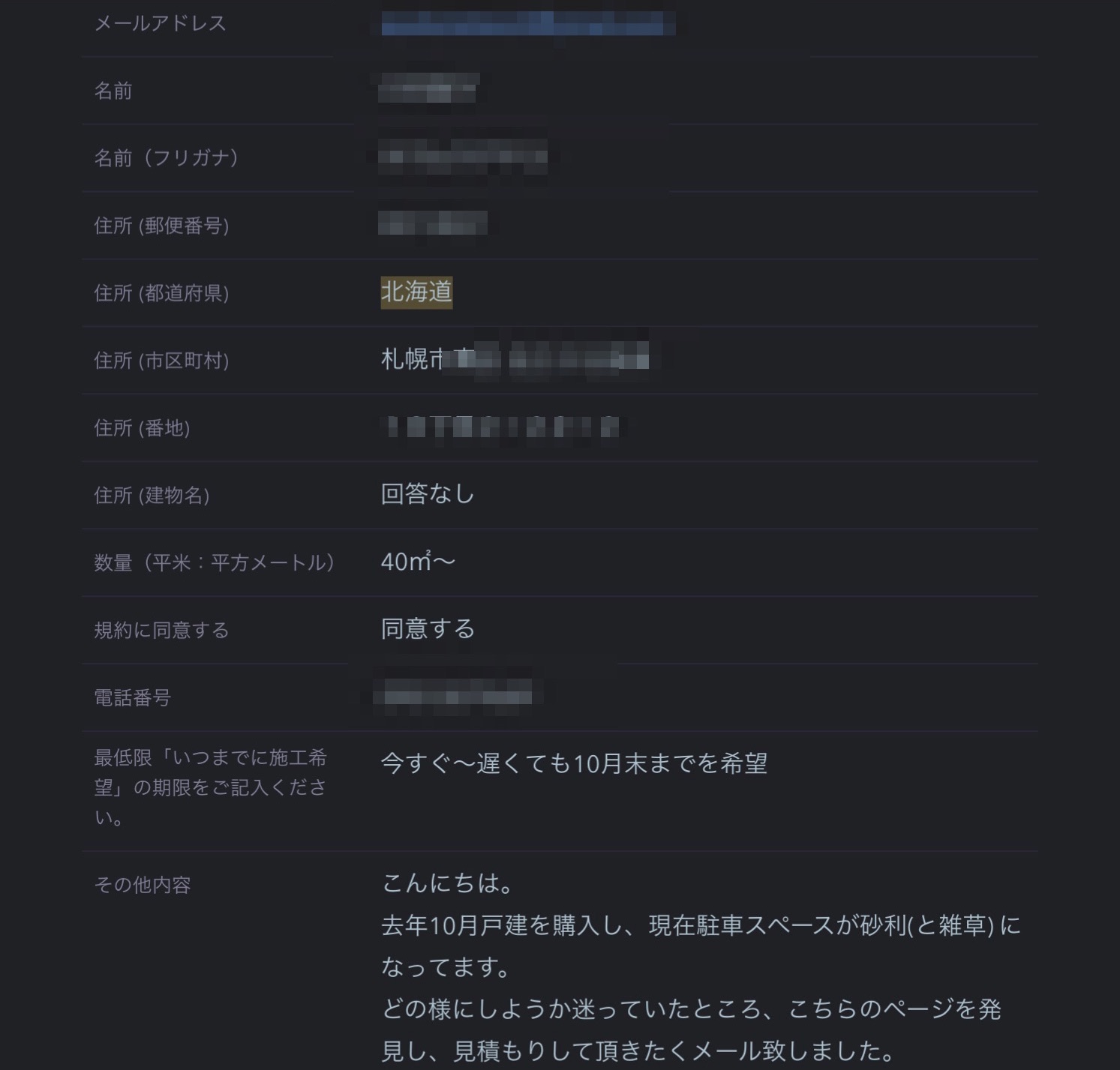Click the 住所 (郵便番号) label
The height and width of the screenshot is (1070, 1120).
pyautogui.click(x=161, y=226)
